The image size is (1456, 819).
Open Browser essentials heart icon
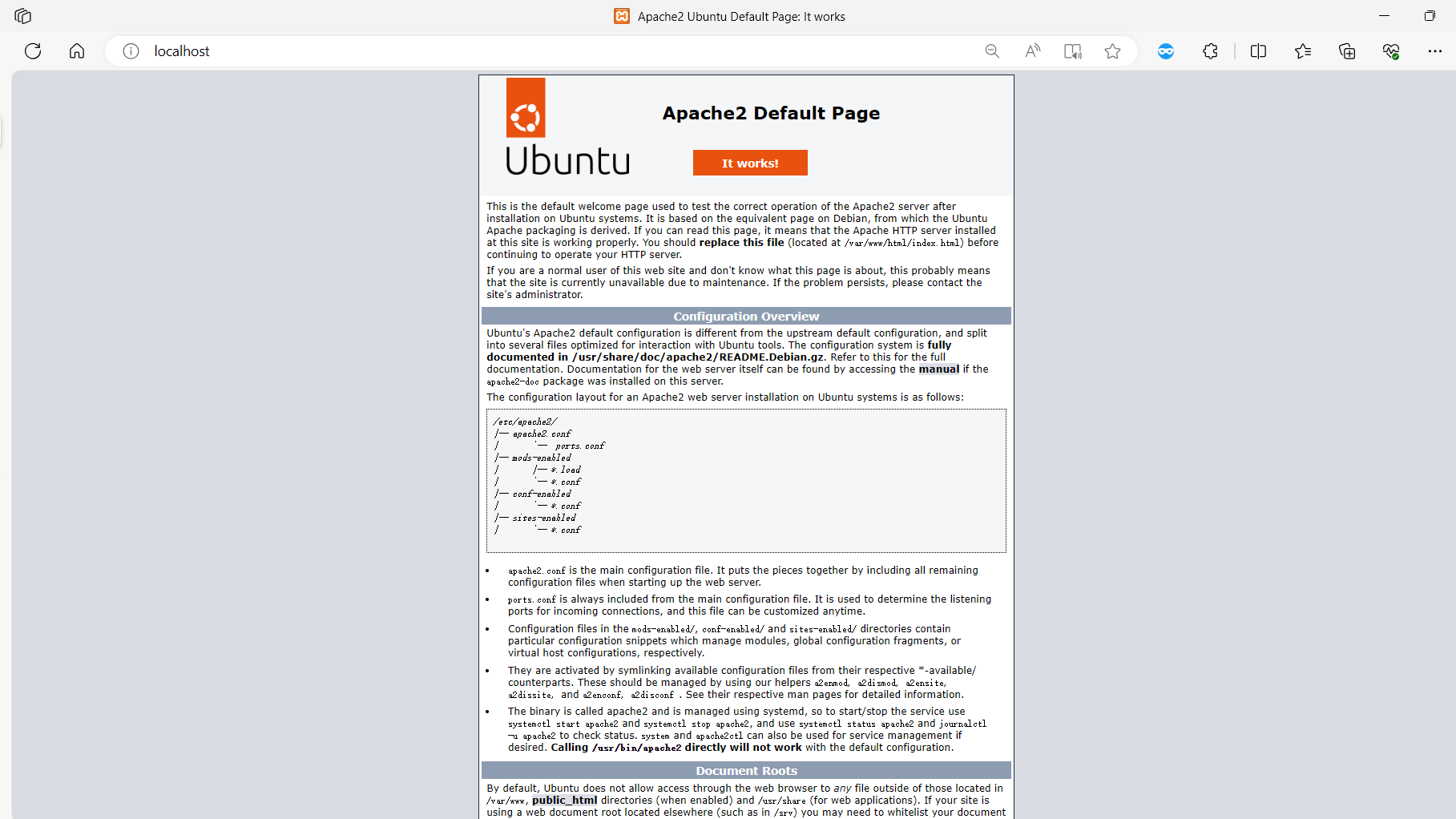pos(1391,51)
